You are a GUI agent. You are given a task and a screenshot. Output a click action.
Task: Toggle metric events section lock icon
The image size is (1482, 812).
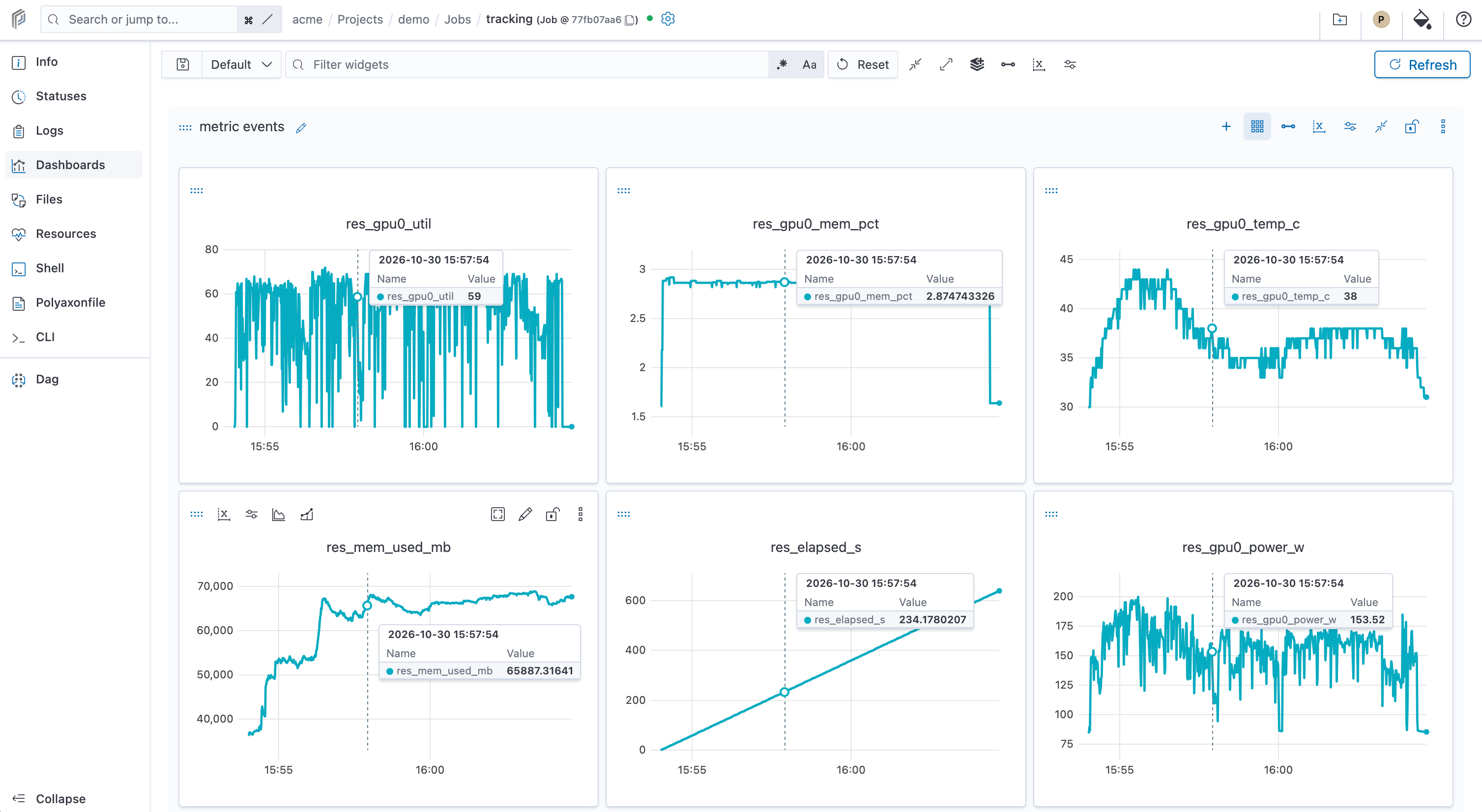pos(1412,127)
